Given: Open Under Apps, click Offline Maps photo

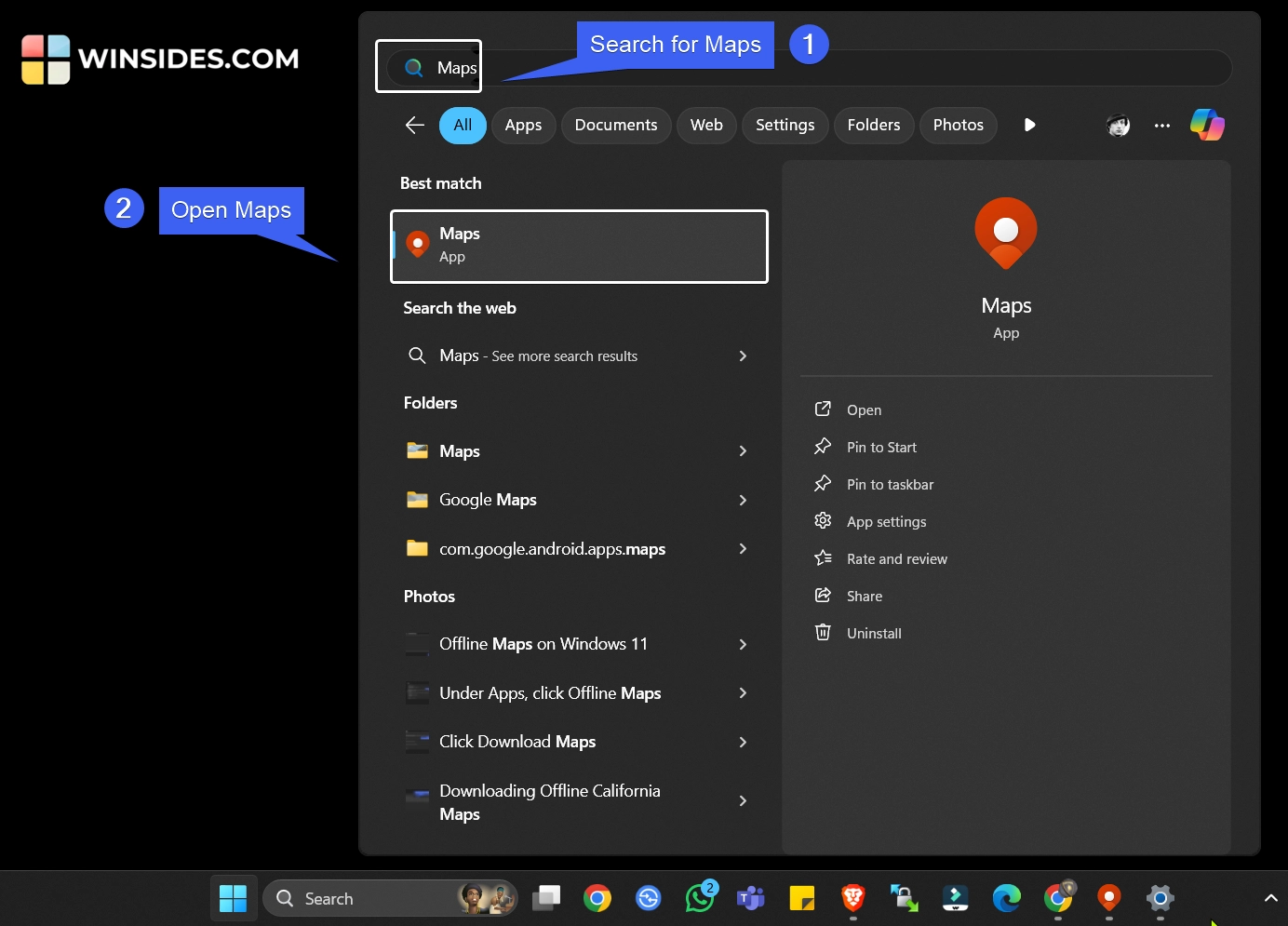Looking at the screenshot, I should coord(577,693).
